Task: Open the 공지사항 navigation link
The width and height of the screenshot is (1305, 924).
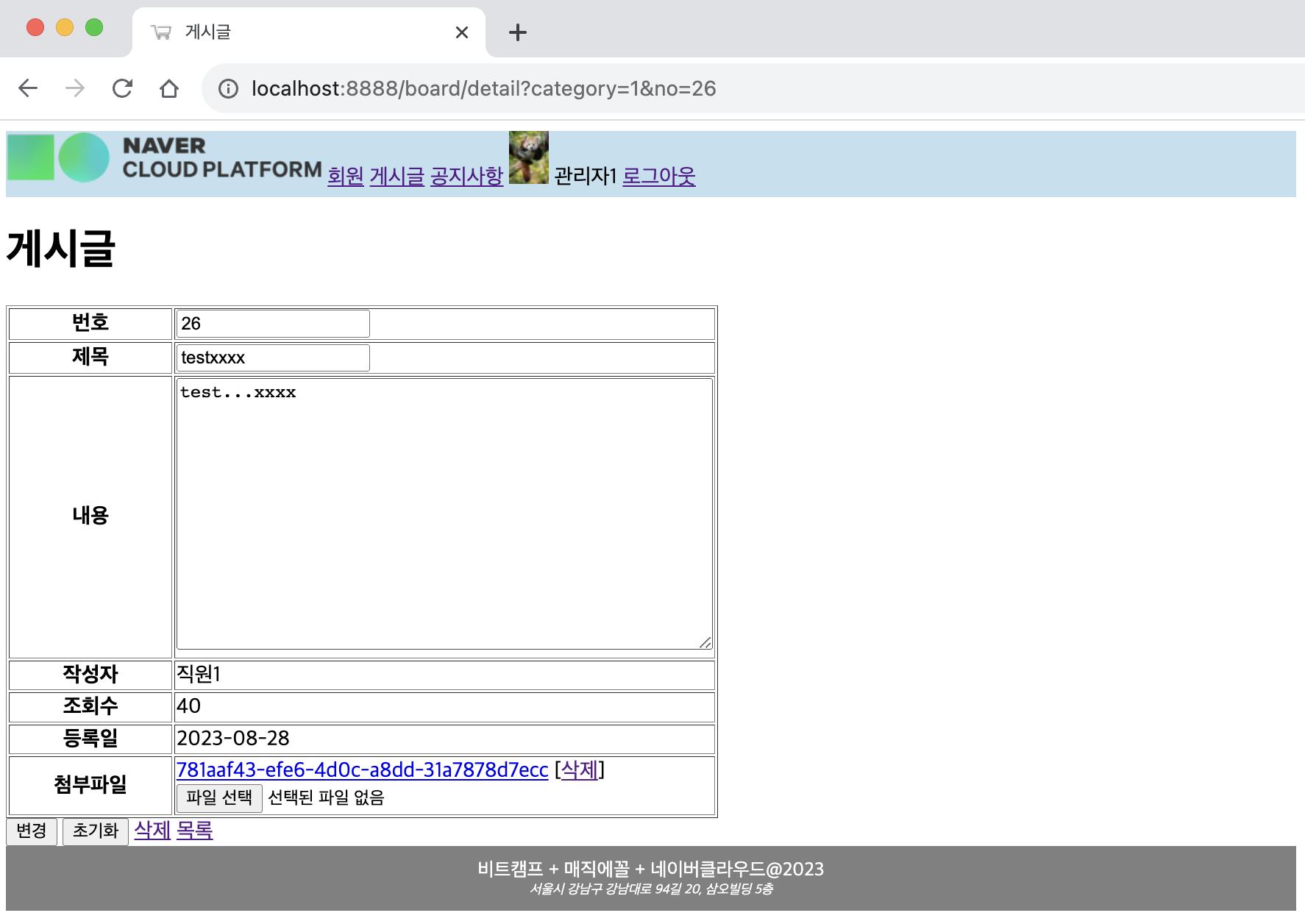Action: pos(467,176)
